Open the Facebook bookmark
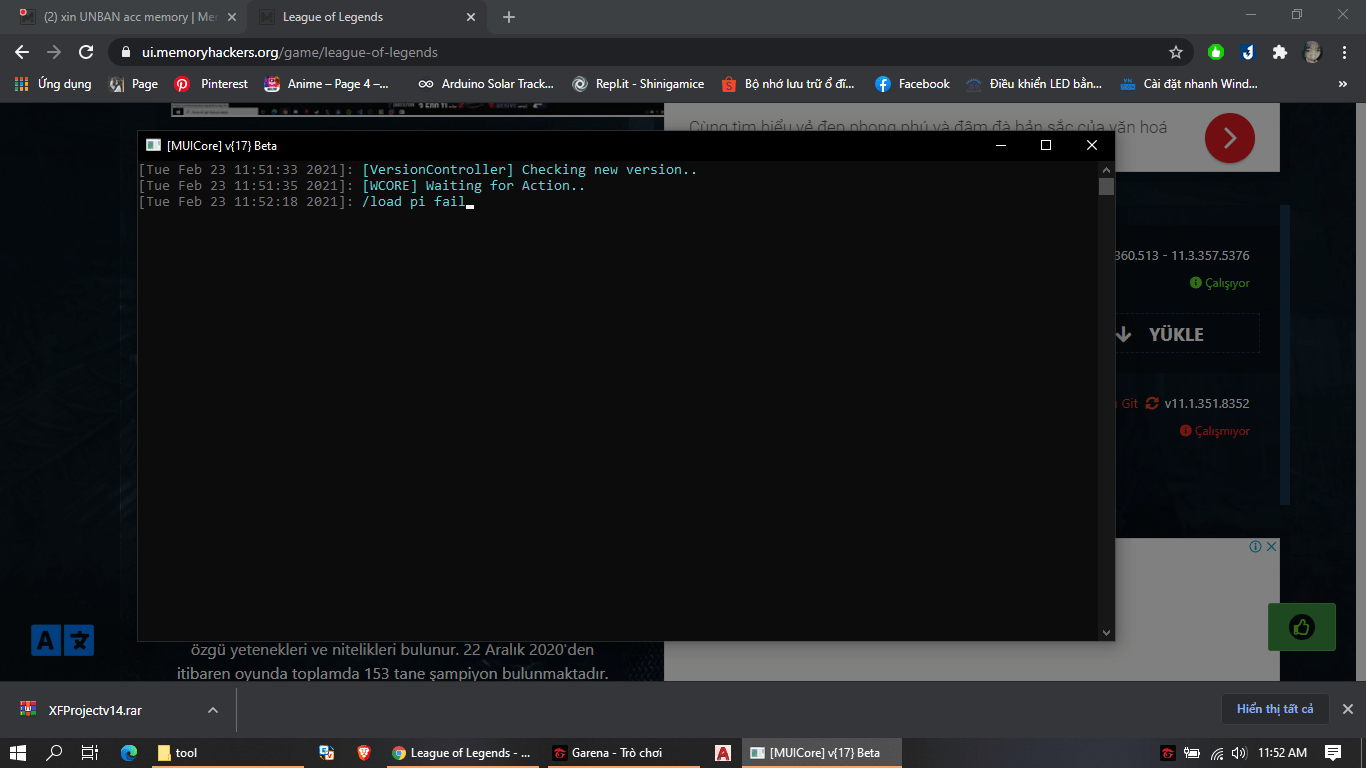Screen dimensions: 1366x768 tap(912, 84)
